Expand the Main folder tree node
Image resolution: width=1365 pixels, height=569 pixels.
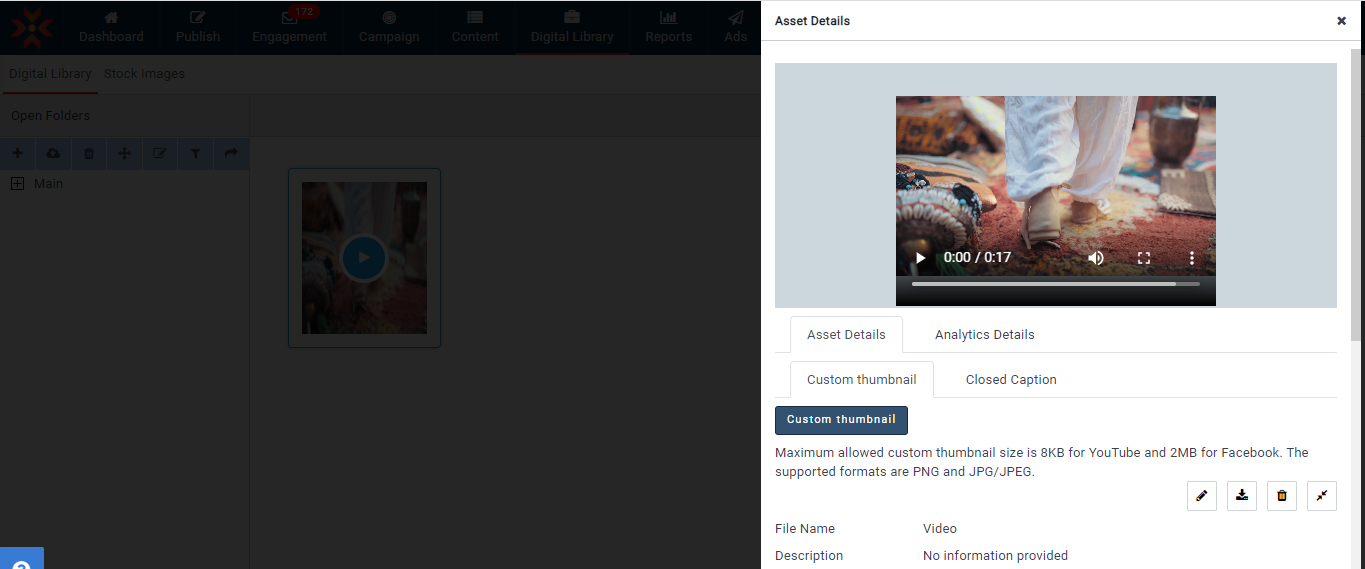pos(17,184)
